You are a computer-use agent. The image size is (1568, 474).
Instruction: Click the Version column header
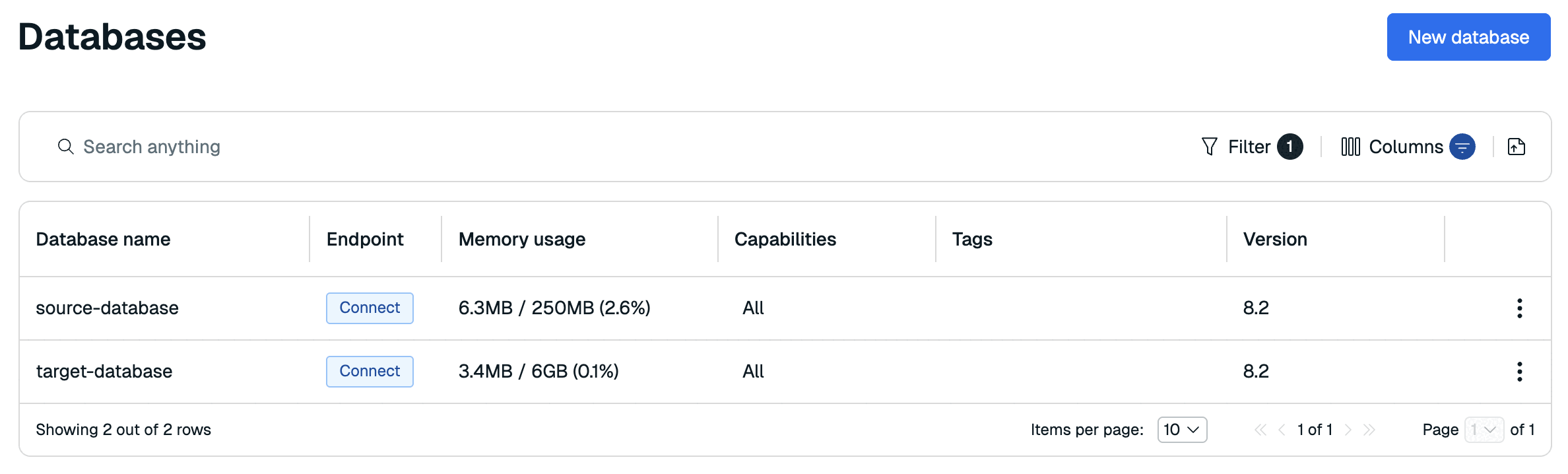[x=1275, y=239]
